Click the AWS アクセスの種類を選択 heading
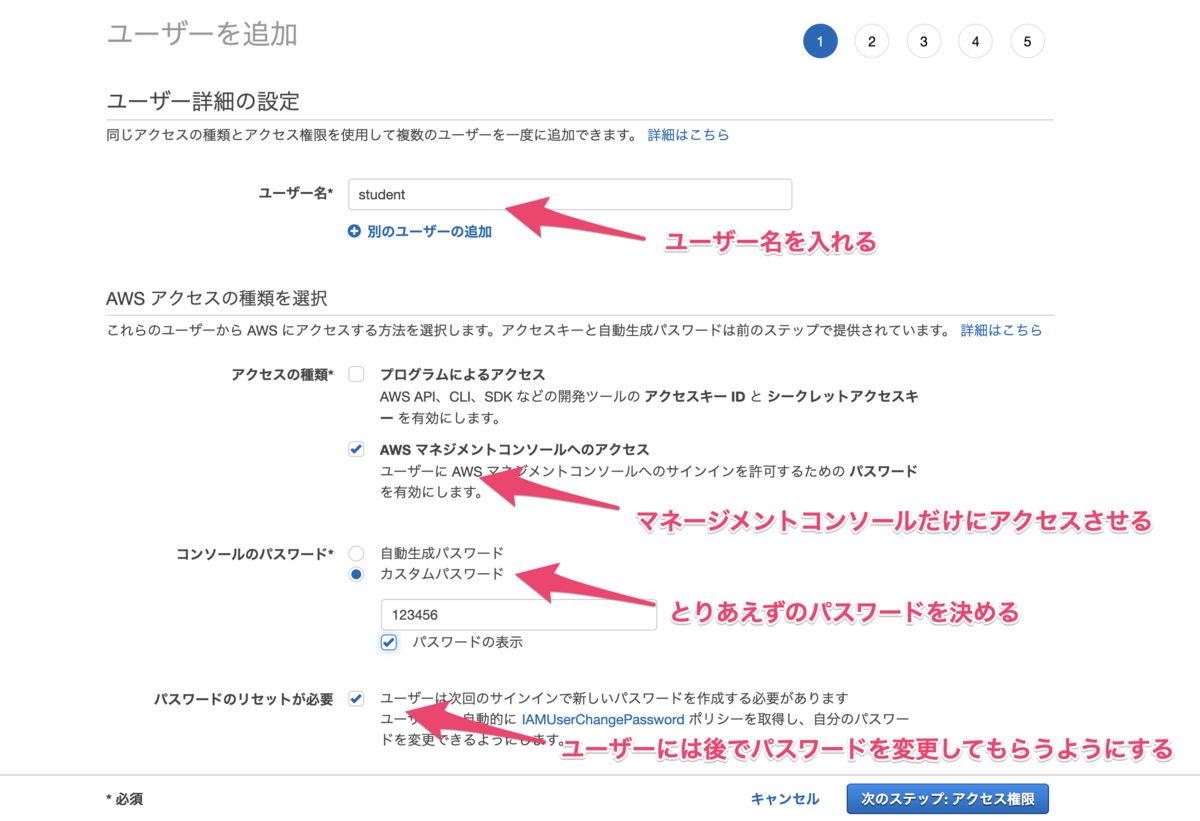 coord(217,298)
